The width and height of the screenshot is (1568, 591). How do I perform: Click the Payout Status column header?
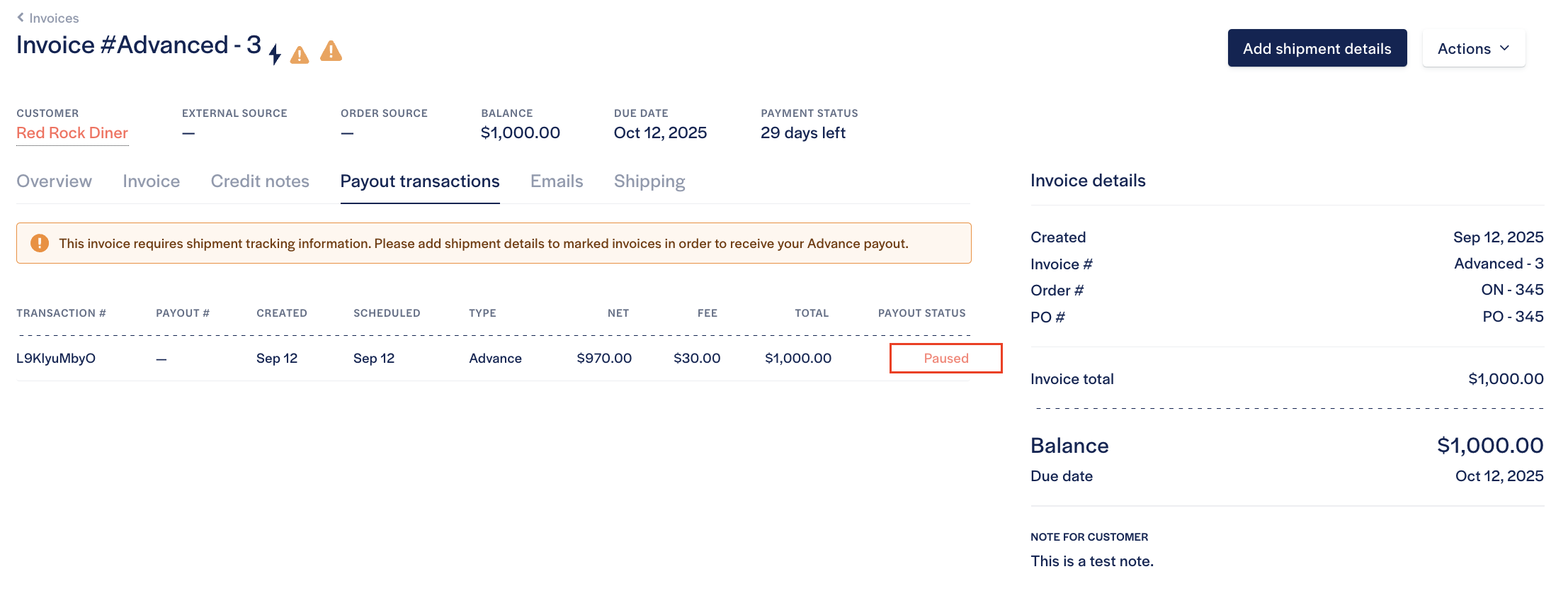[x=921, y=313]
